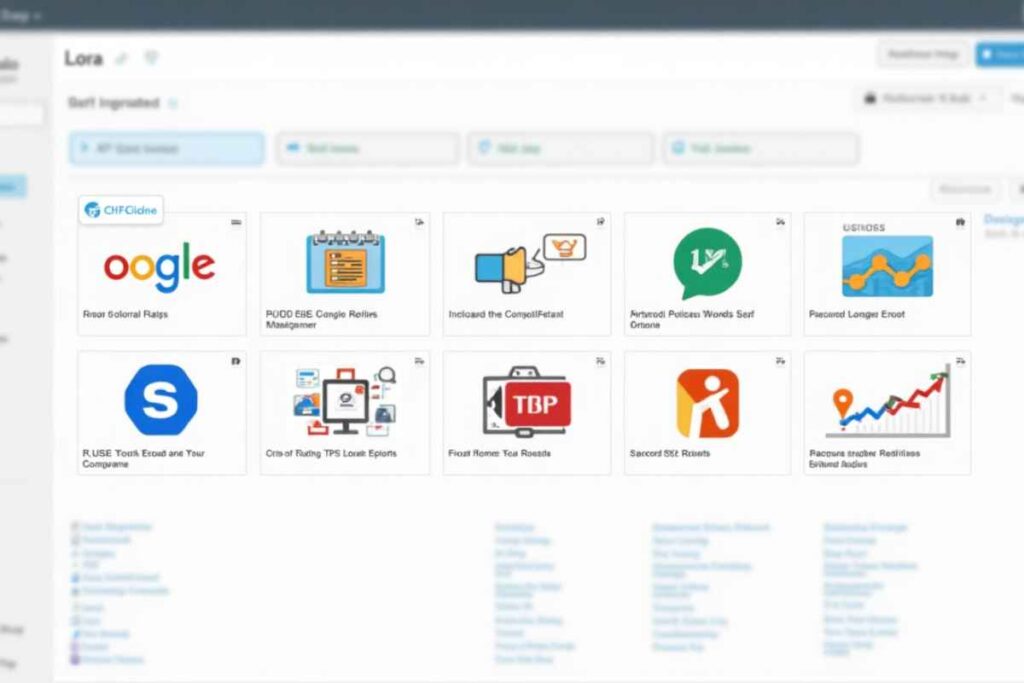This screenshot has width=1024, height=683.
Task: Click the 'Saccord SSE Roberts' caption
Action: (669, 453)
